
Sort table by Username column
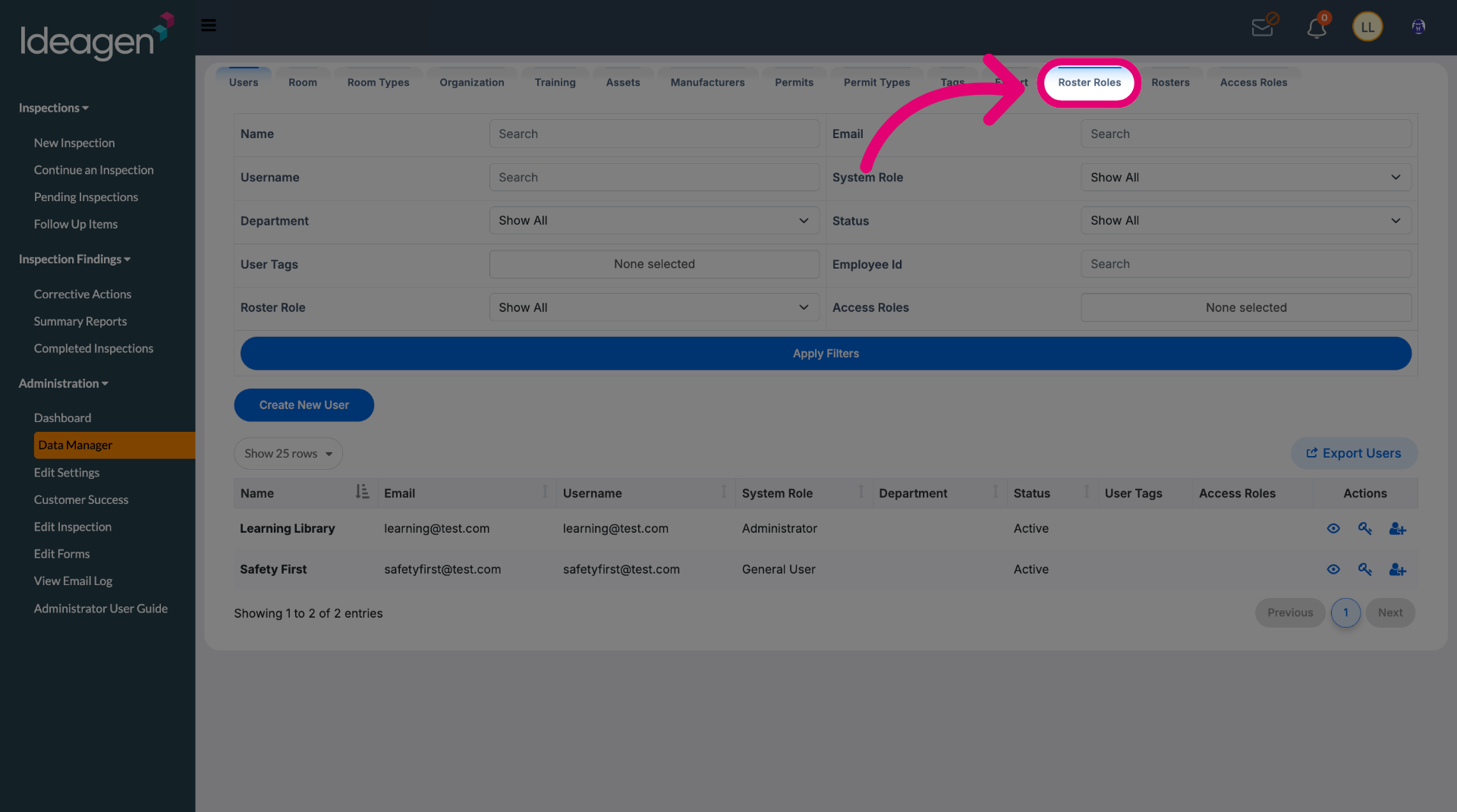pos(724,493)
